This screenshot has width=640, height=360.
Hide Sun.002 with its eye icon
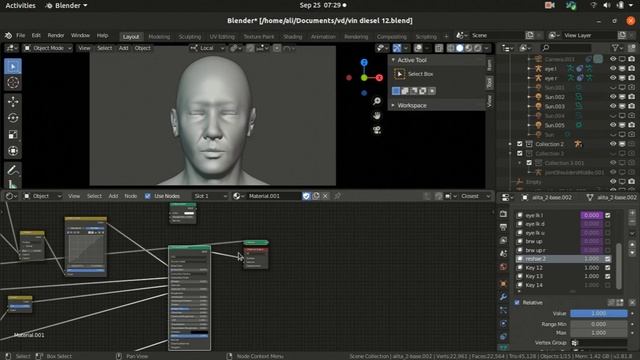tap(613, 97)
